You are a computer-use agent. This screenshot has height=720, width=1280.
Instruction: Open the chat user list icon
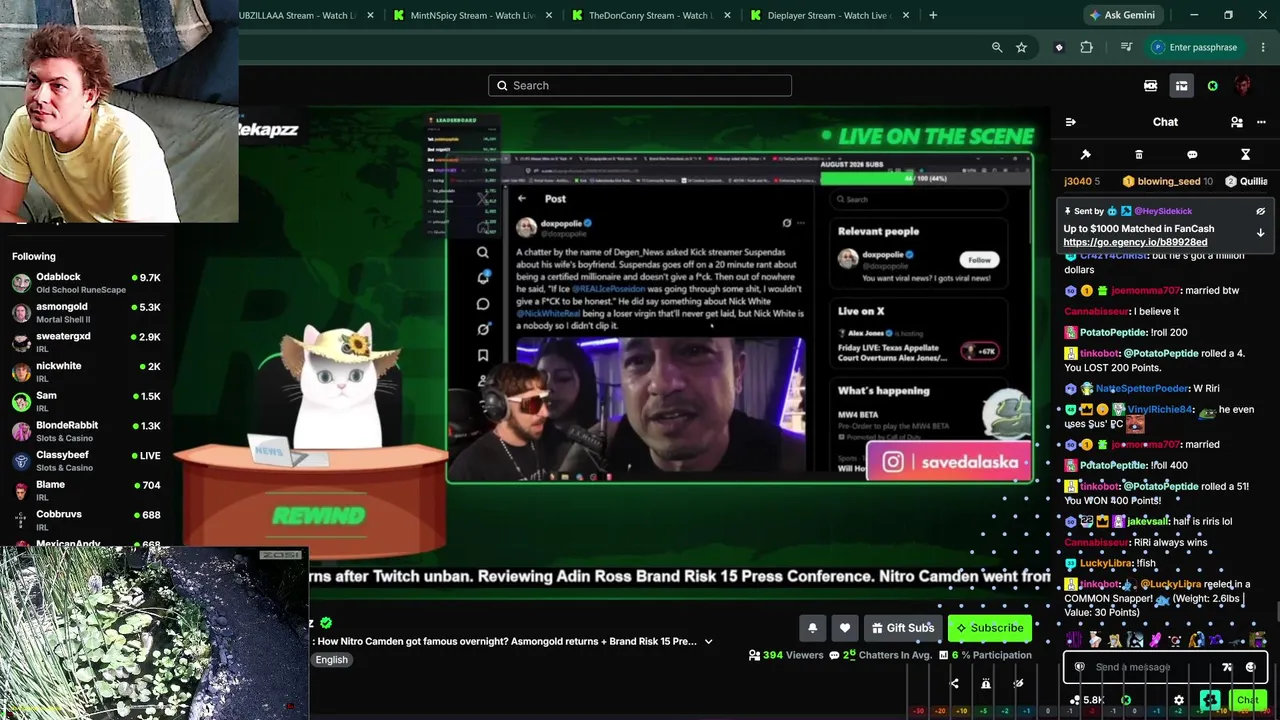click(x=1237, y=122)
